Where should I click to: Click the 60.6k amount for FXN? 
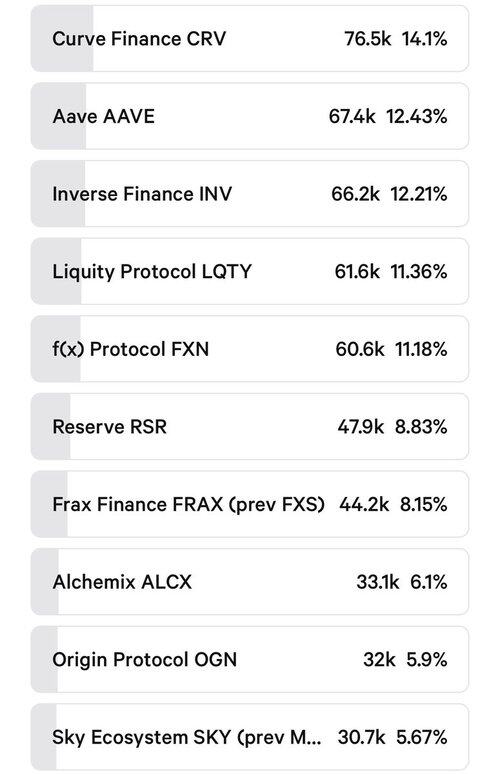coord(360,349)
